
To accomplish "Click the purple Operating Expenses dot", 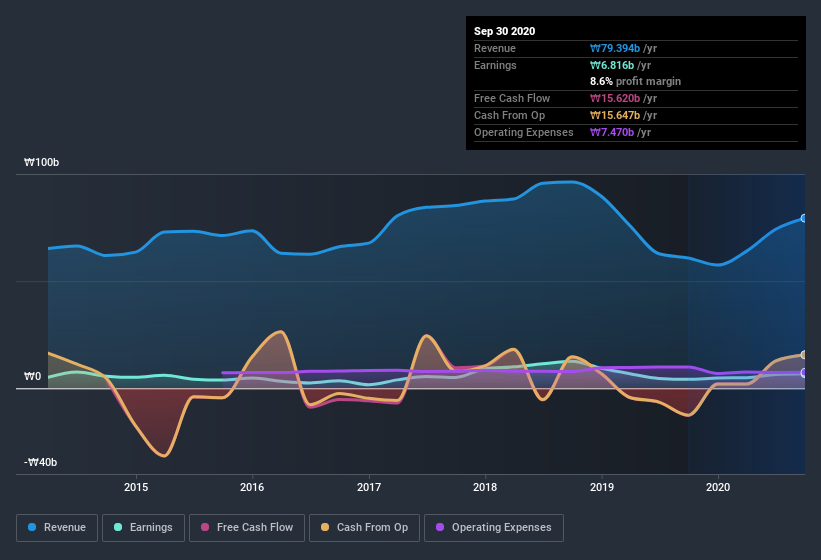I will pyautogui.click(x=440, y=527).
